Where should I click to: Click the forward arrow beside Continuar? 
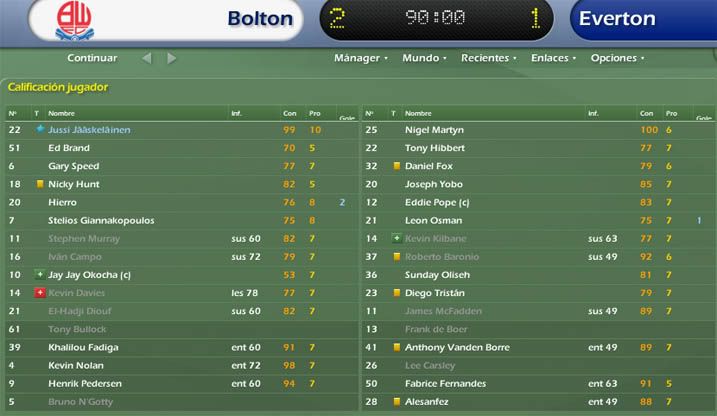click(x=171, y=58)
